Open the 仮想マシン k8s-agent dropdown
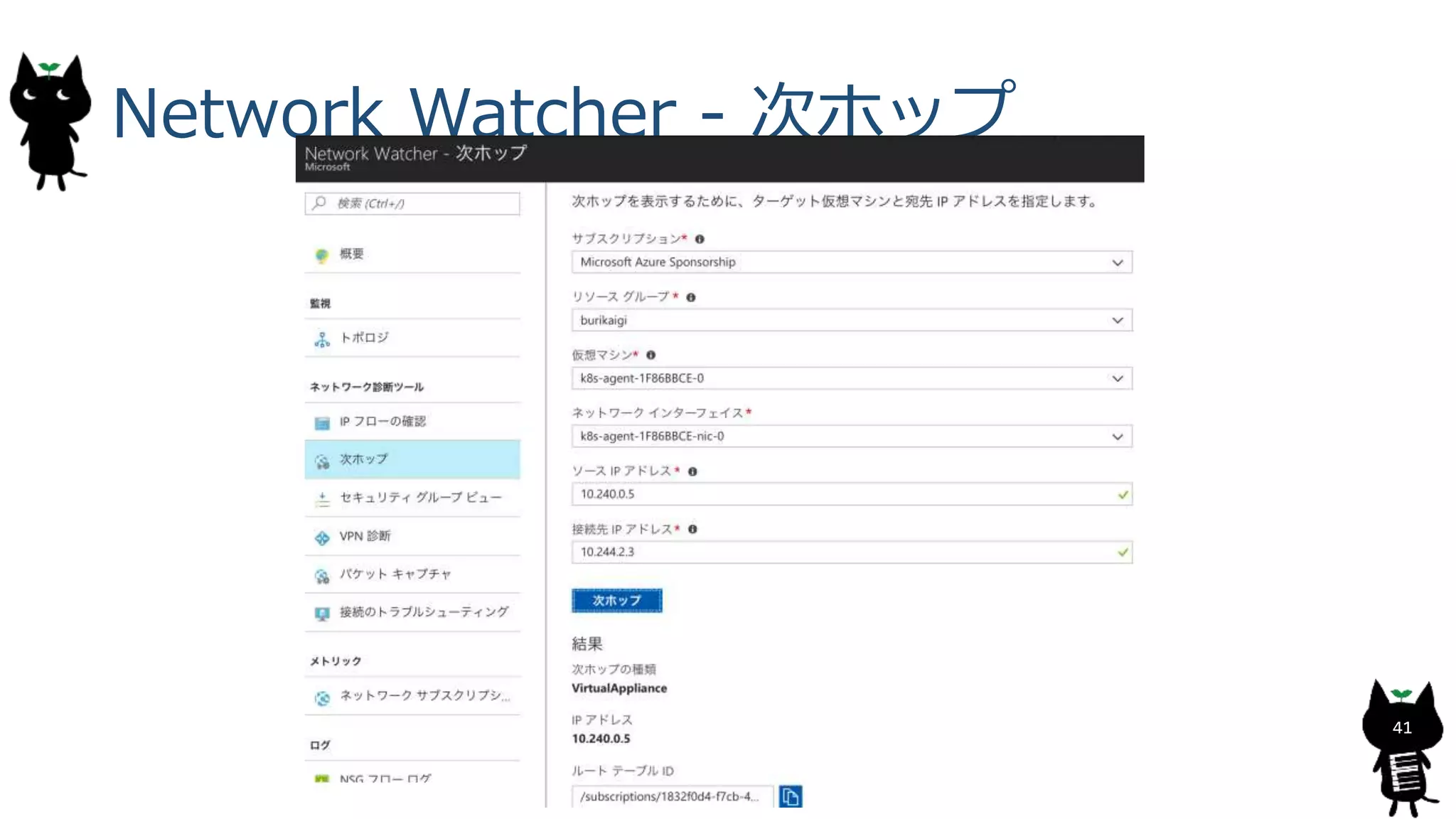The image size is (1456, 819). click(852, 378)
